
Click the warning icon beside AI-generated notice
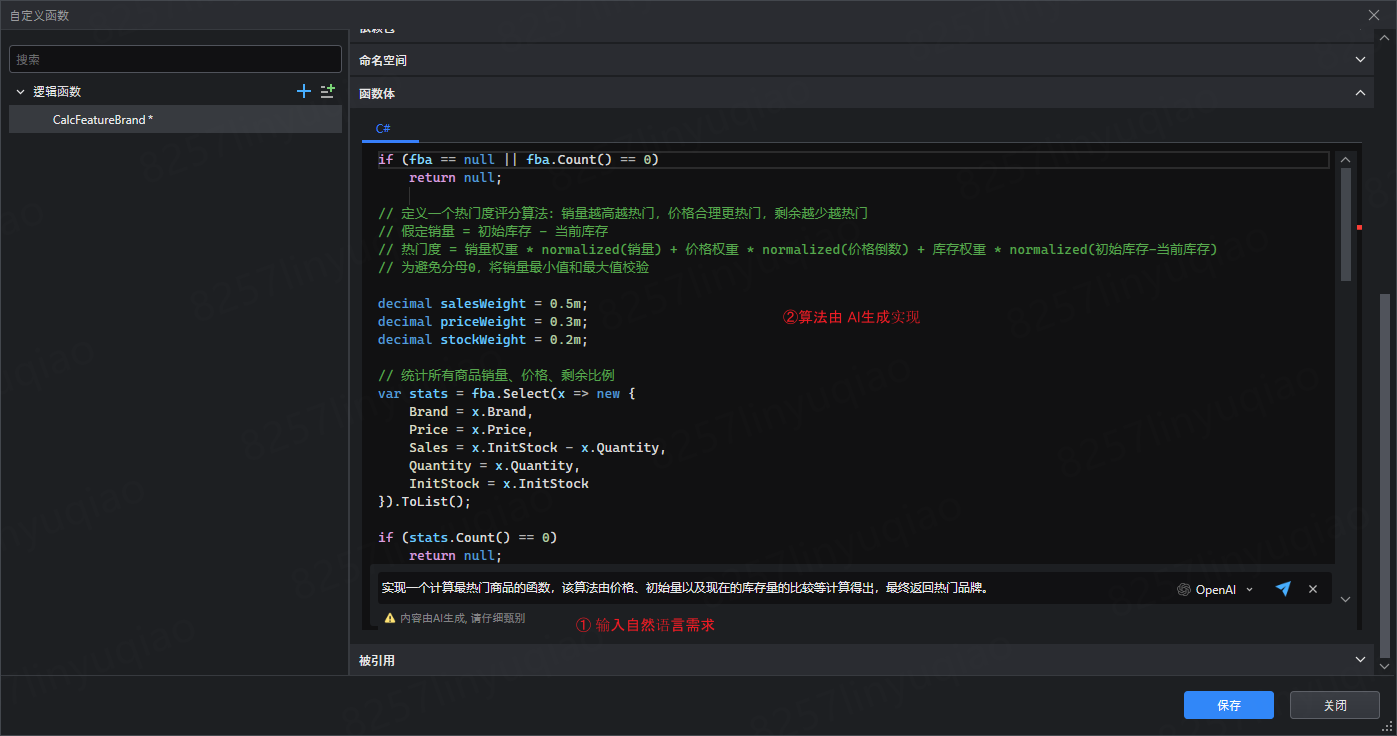click(390, 618)
